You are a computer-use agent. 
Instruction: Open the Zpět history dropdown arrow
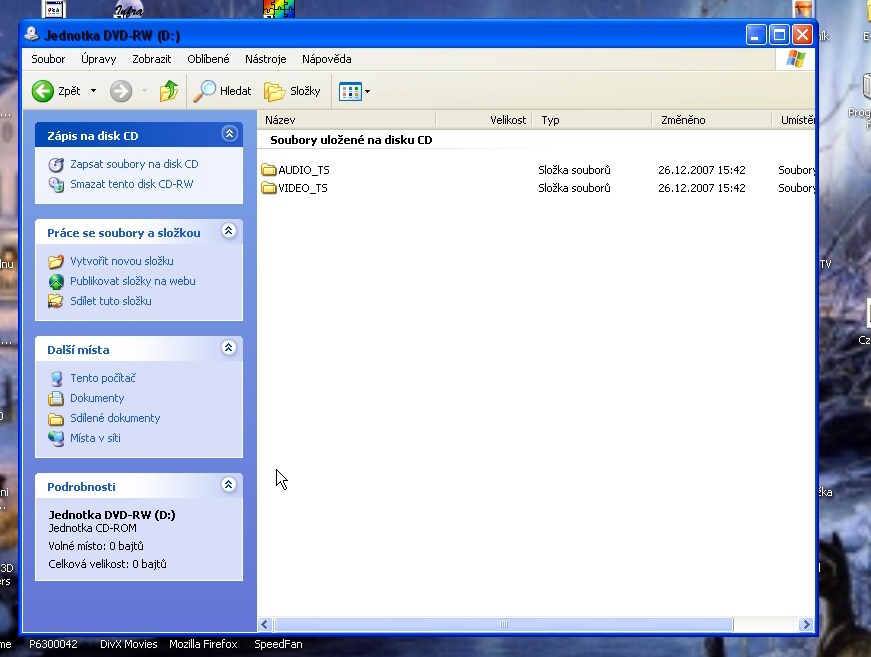pos(93,91)
